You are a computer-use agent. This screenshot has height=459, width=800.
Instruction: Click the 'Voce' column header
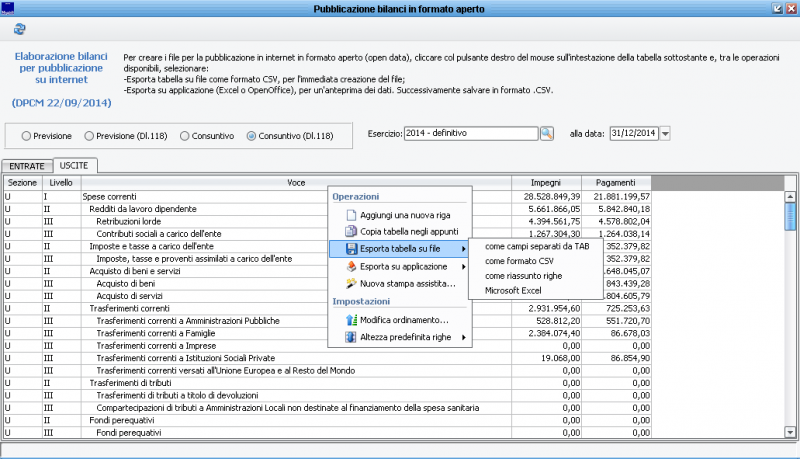click(x=296, y=183)
